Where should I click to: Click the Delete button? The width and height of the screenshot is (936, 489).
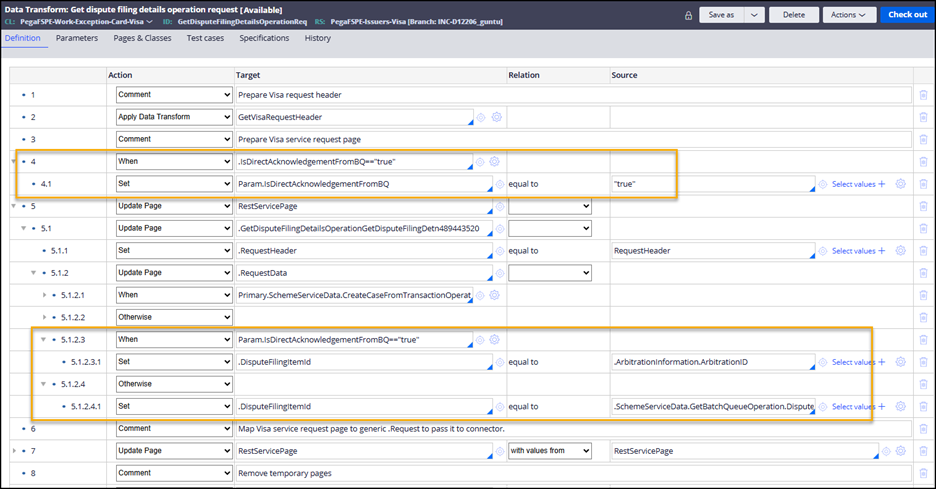click(794, 15)
